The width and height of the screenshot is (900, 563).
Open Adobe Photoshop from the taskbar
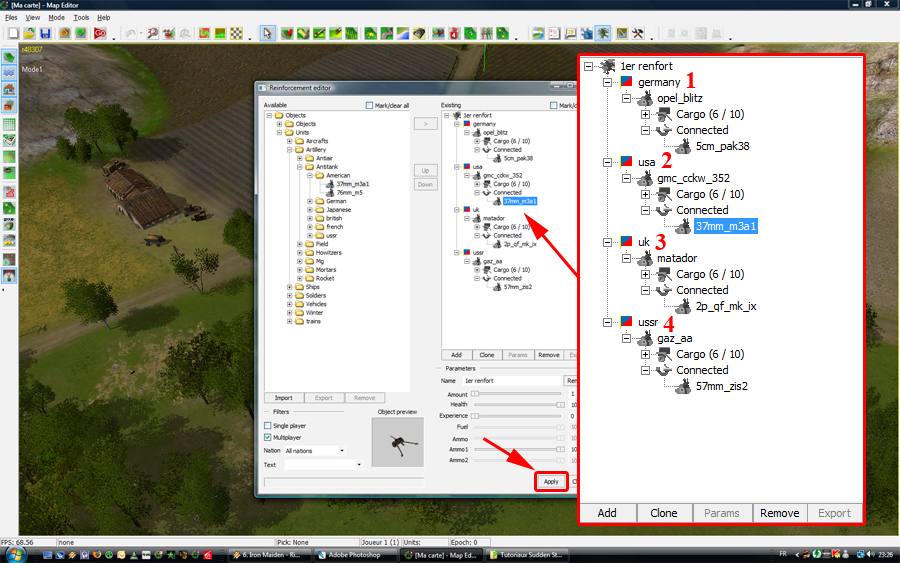[354, 555]
